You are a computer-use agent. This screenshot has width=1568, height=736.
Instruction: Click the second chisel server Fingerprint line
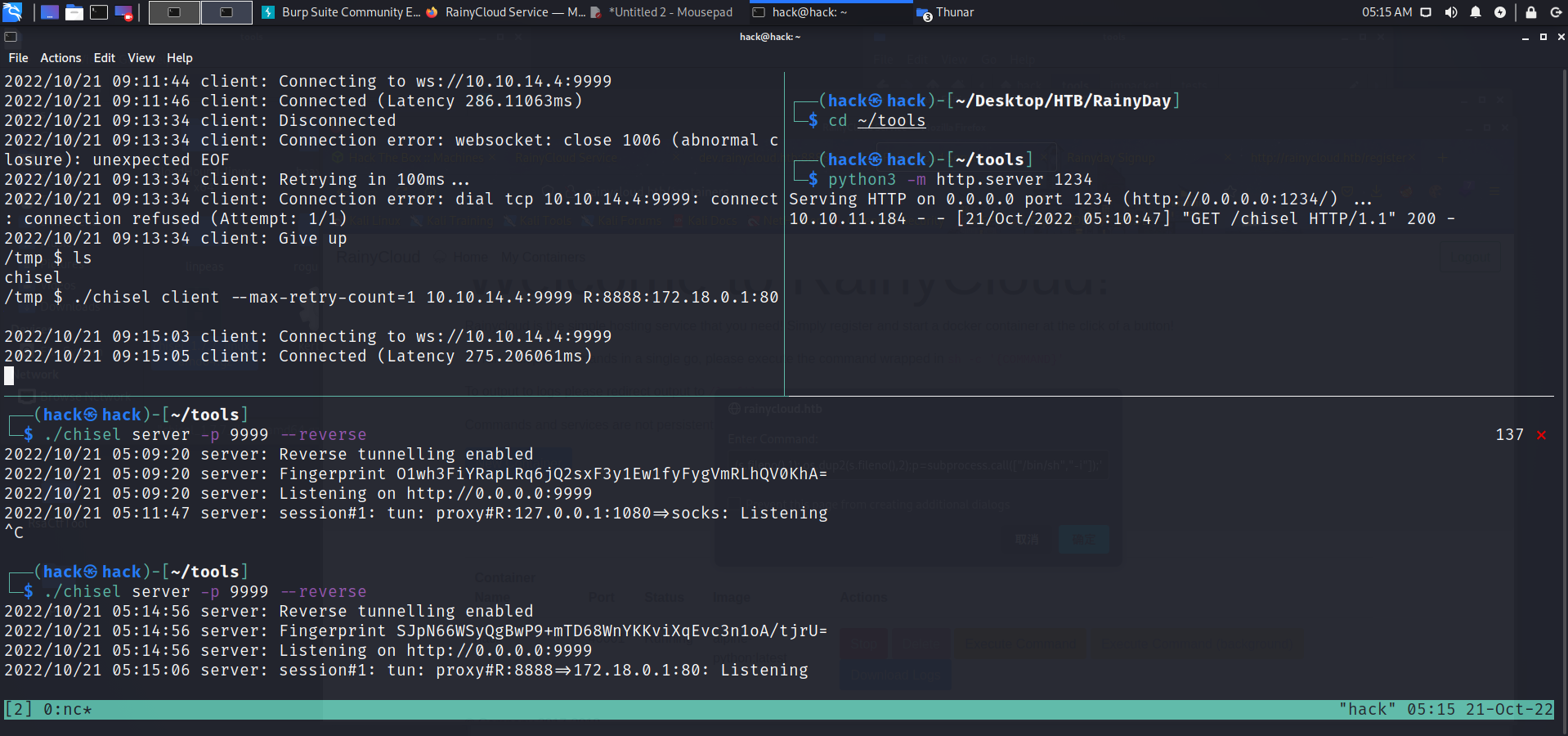[x=415, y=631]
